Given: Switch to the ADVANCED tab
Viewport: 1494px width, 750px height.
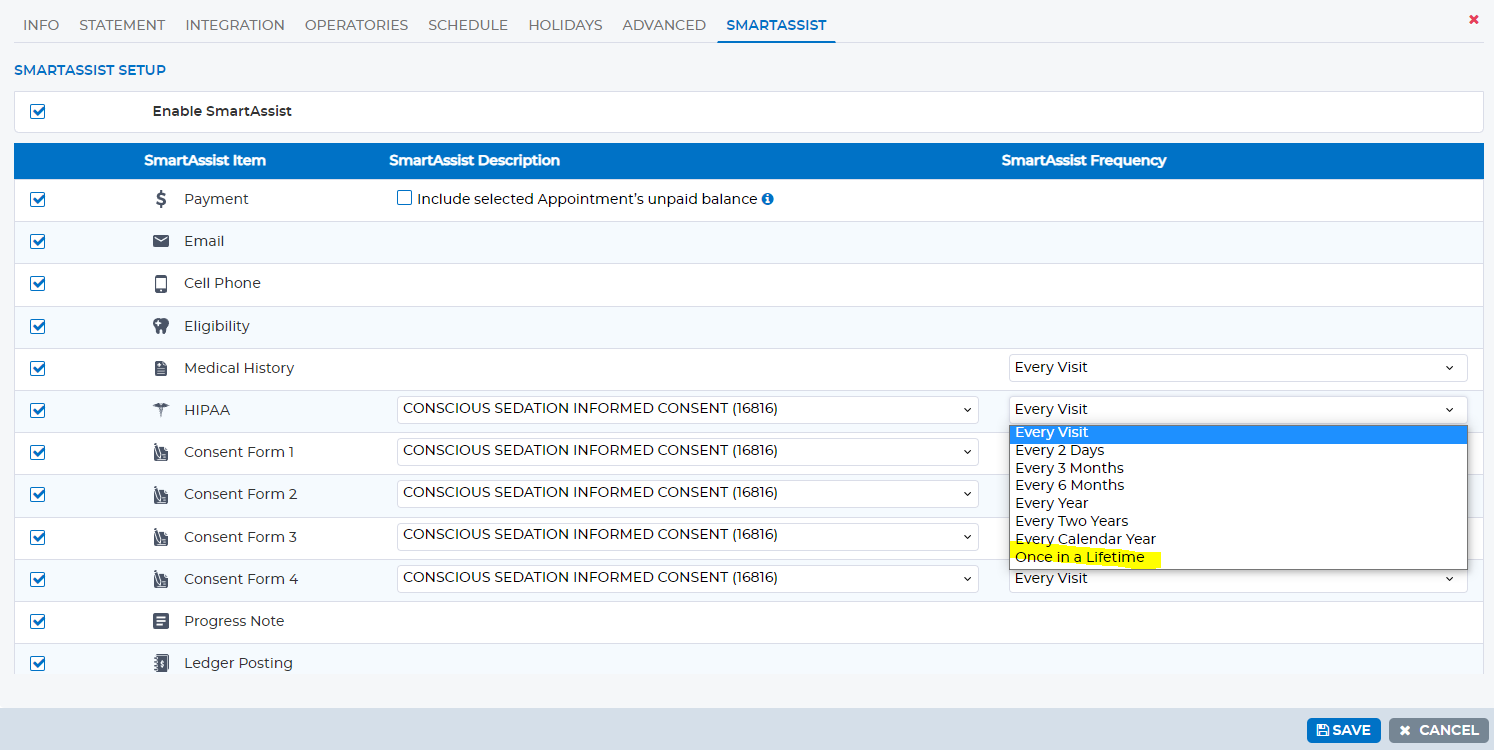Looking at the screenshot, I should tap(664, 25).
